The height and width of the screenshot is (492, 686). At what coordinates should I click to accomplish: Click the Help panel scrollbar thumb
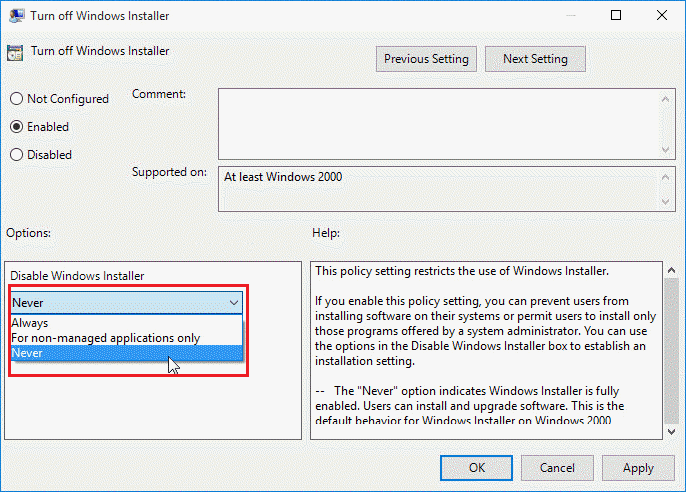672,351
